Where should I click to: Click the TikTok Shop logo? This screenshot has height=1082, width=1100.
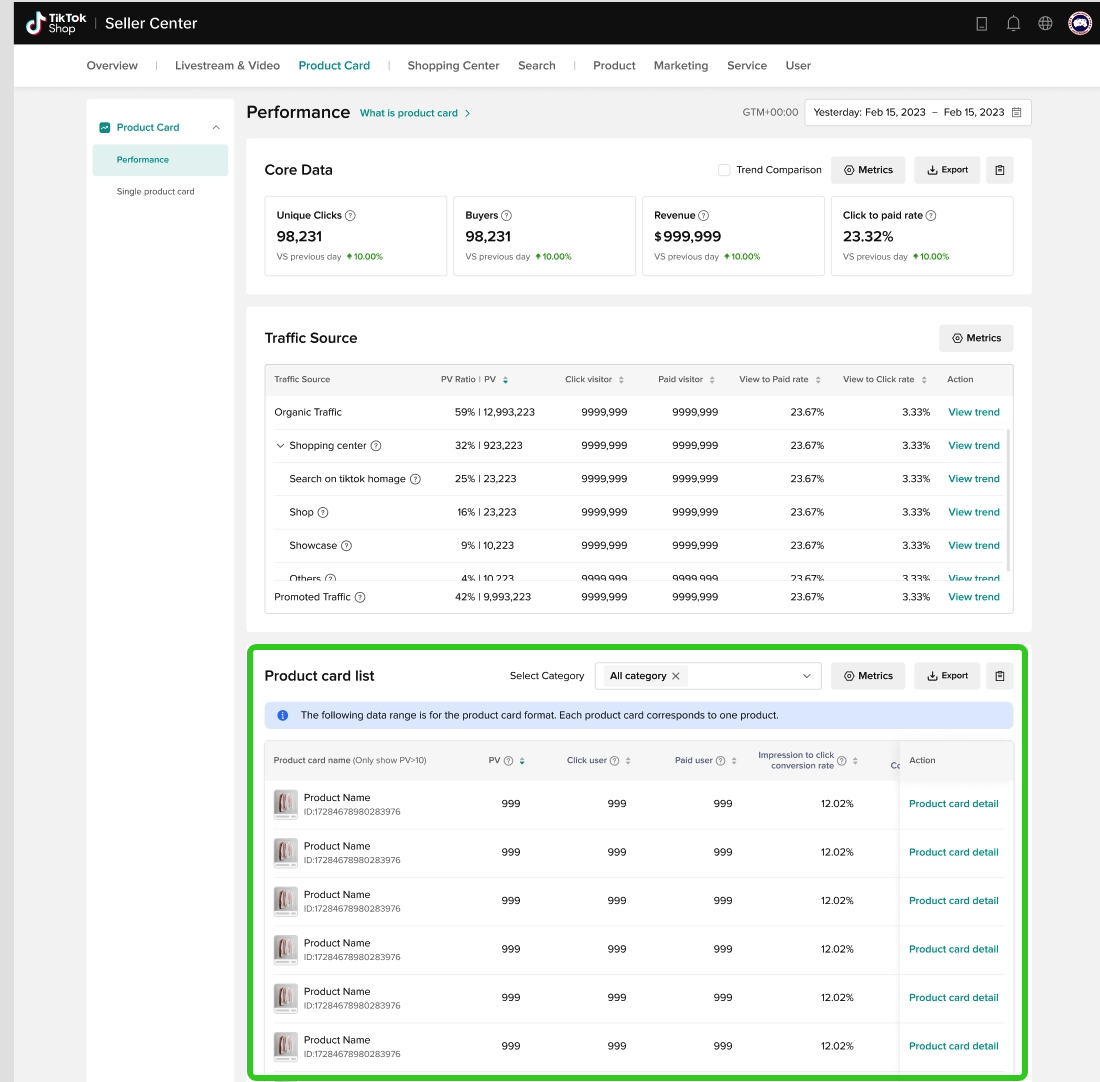point(57,23)
